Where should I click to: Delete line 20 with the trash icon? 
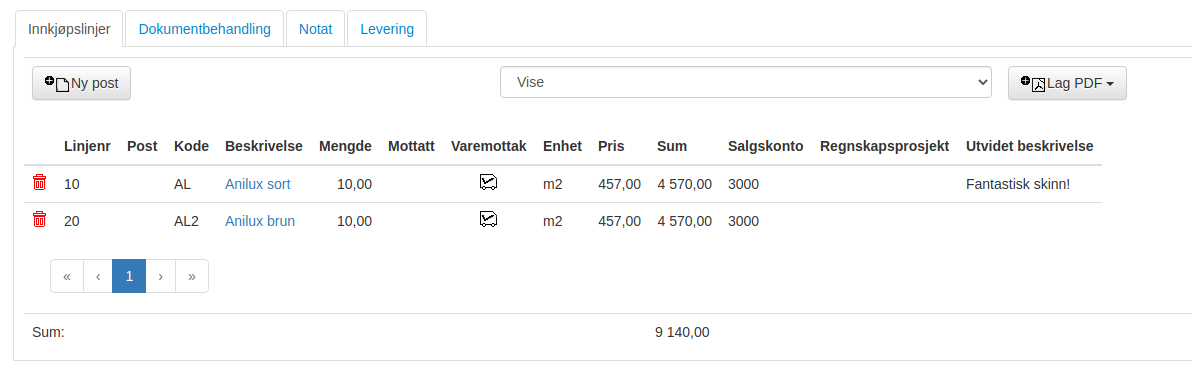point(40,220)
